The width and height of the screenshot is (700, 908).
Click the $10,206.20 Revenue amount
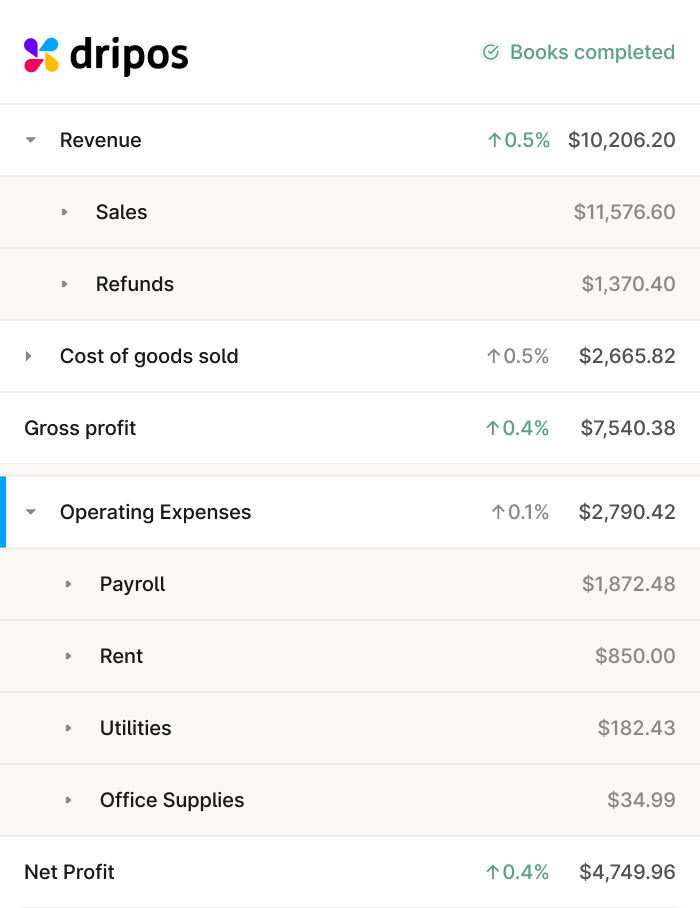(x=621, y=141)
